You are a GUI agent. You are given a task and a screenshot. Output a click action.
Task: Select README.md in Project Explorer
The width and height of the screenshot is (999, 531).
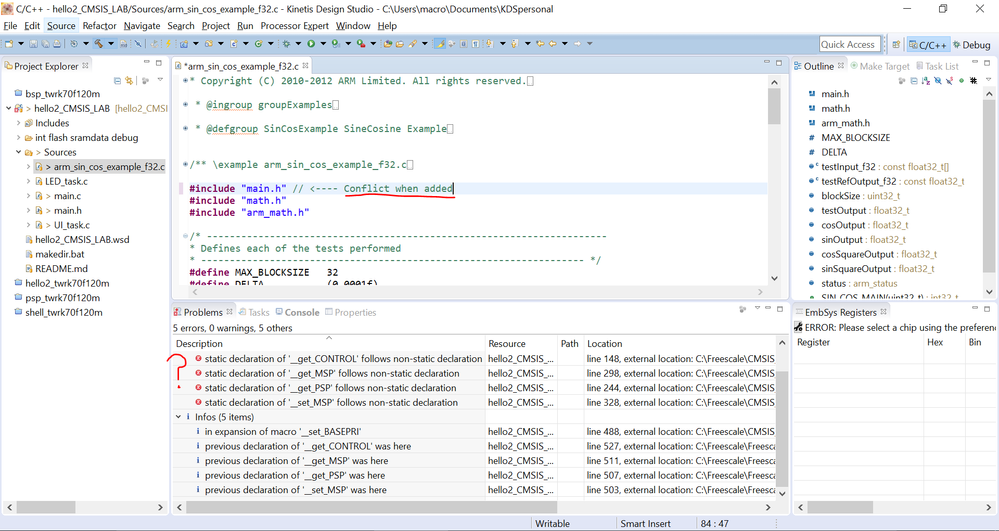pos(61,269)
